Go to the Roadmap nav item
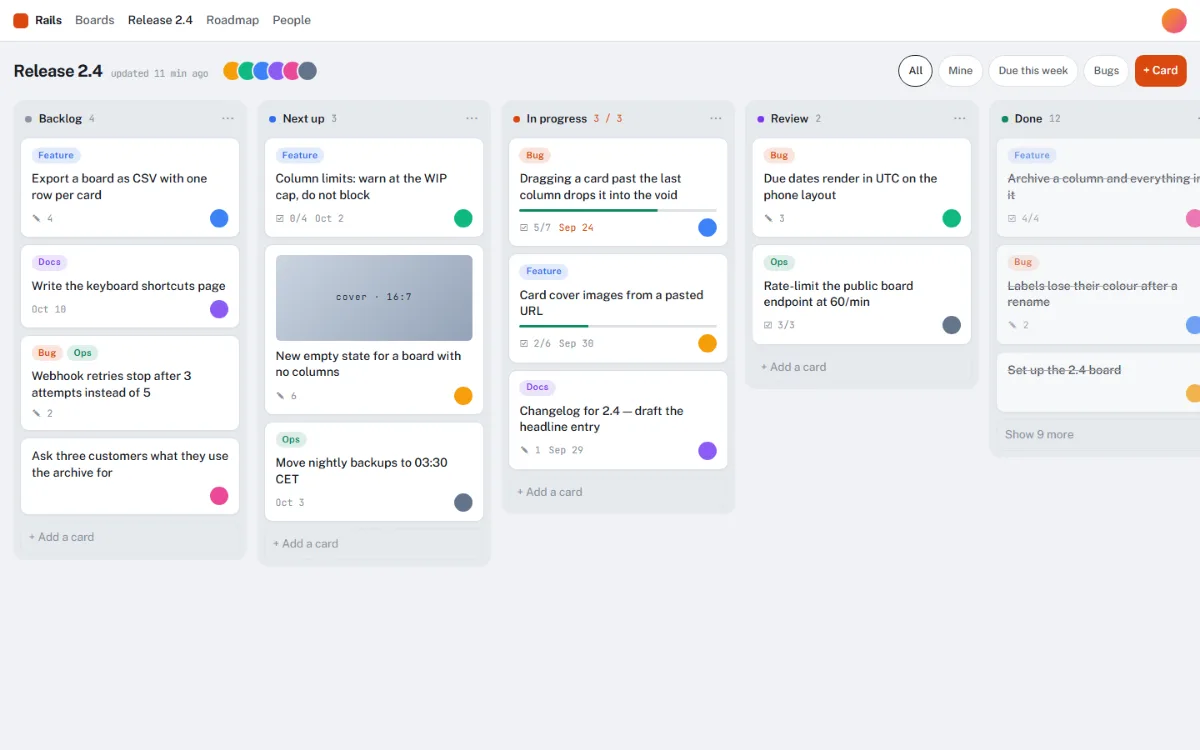The height and width of the screenshot is (750, 1200). [x=232, y=20]
